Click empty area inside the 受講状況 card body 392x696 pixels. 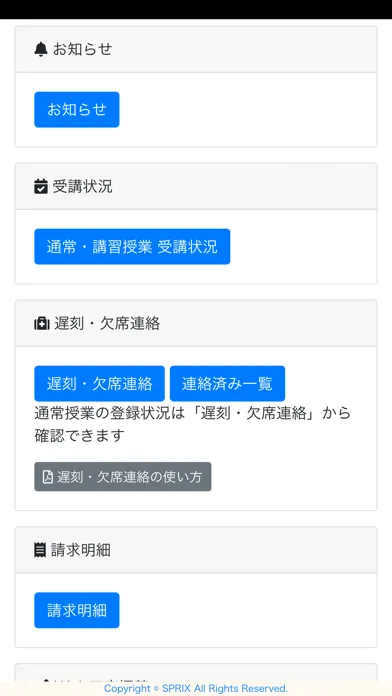(302, 247)
